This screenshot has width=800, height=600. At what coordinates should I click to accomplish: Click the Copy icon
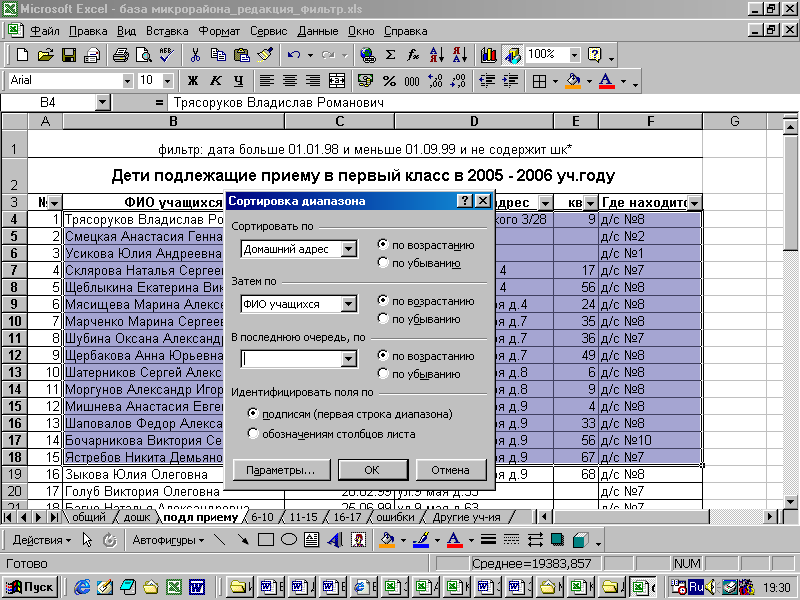click(218, 55)
